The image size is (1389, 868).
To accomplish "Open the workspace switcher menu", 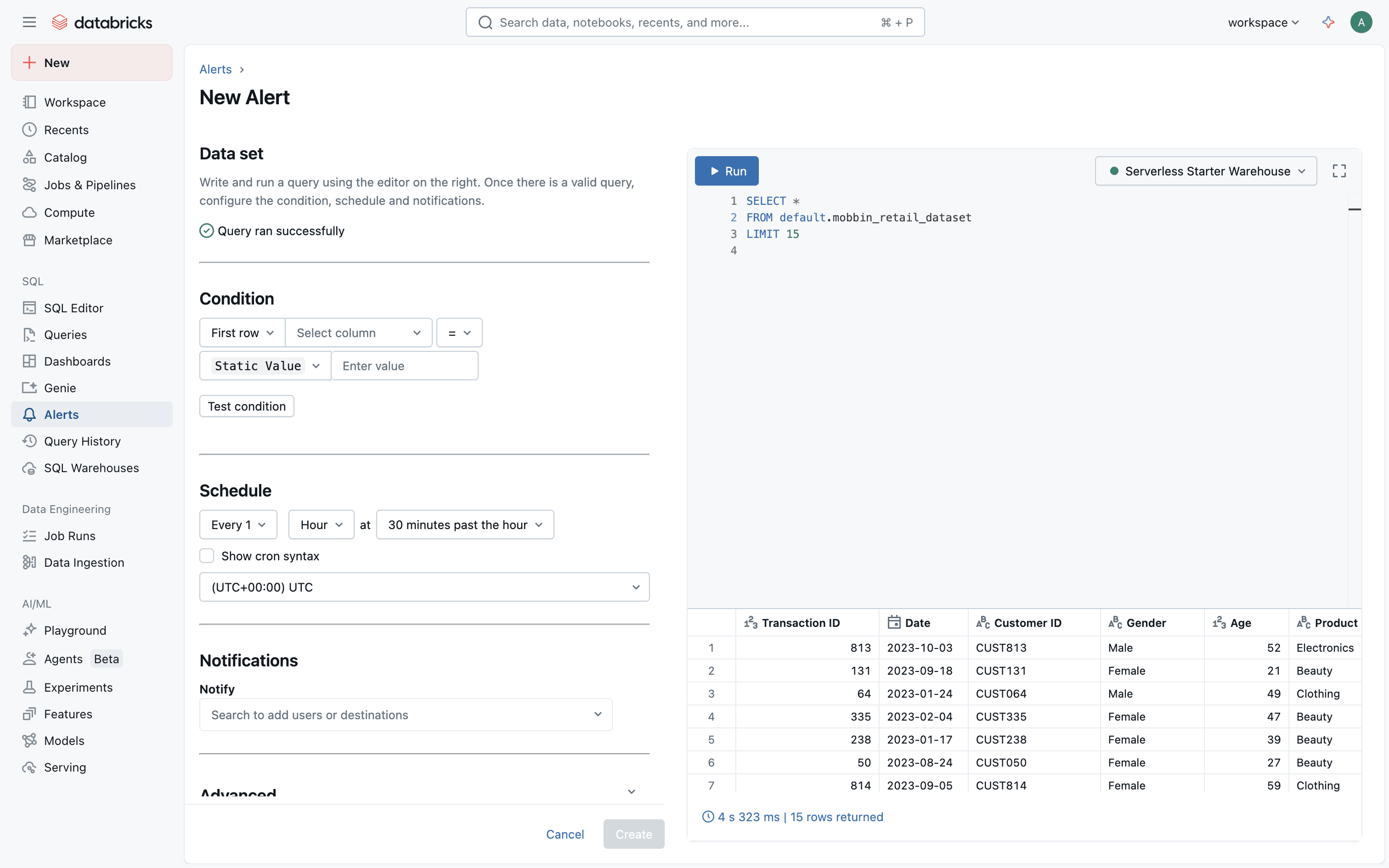I will 1263,23.
